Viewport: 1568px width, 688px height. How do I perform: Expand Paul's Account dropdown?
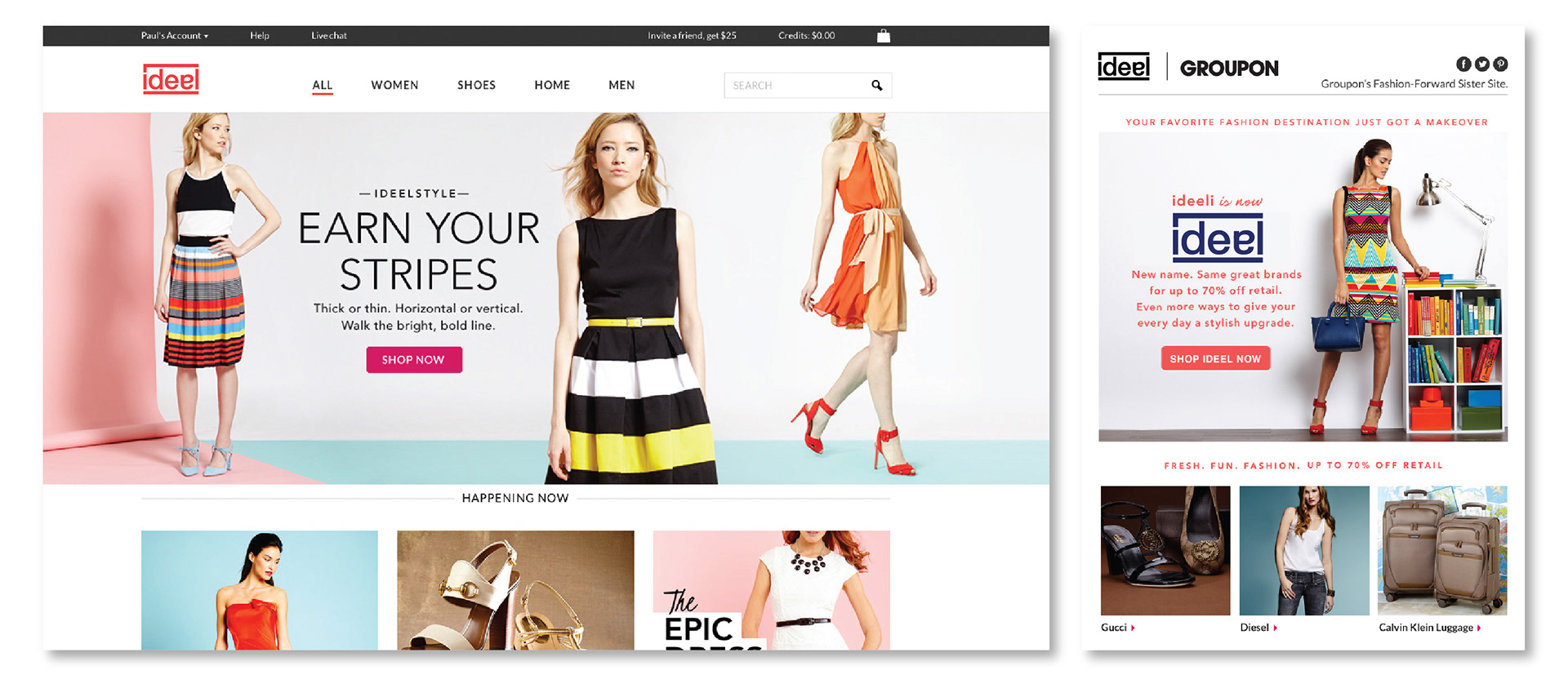(175, 36)
